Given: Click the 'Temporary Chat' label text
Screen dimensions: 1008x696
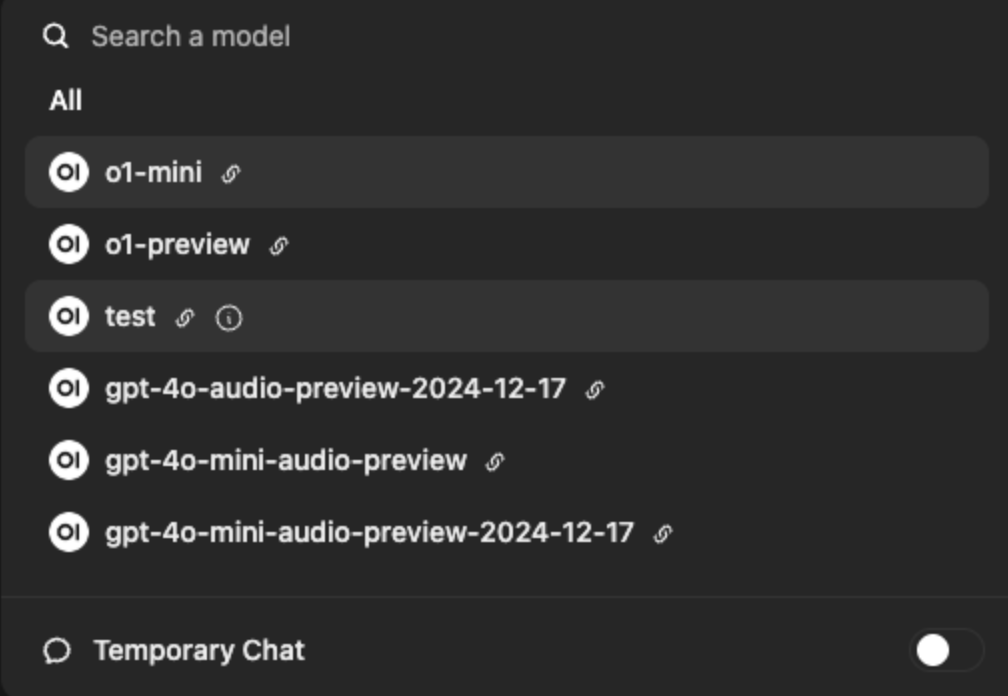Looking at the screenshot, I should (199, 651).
